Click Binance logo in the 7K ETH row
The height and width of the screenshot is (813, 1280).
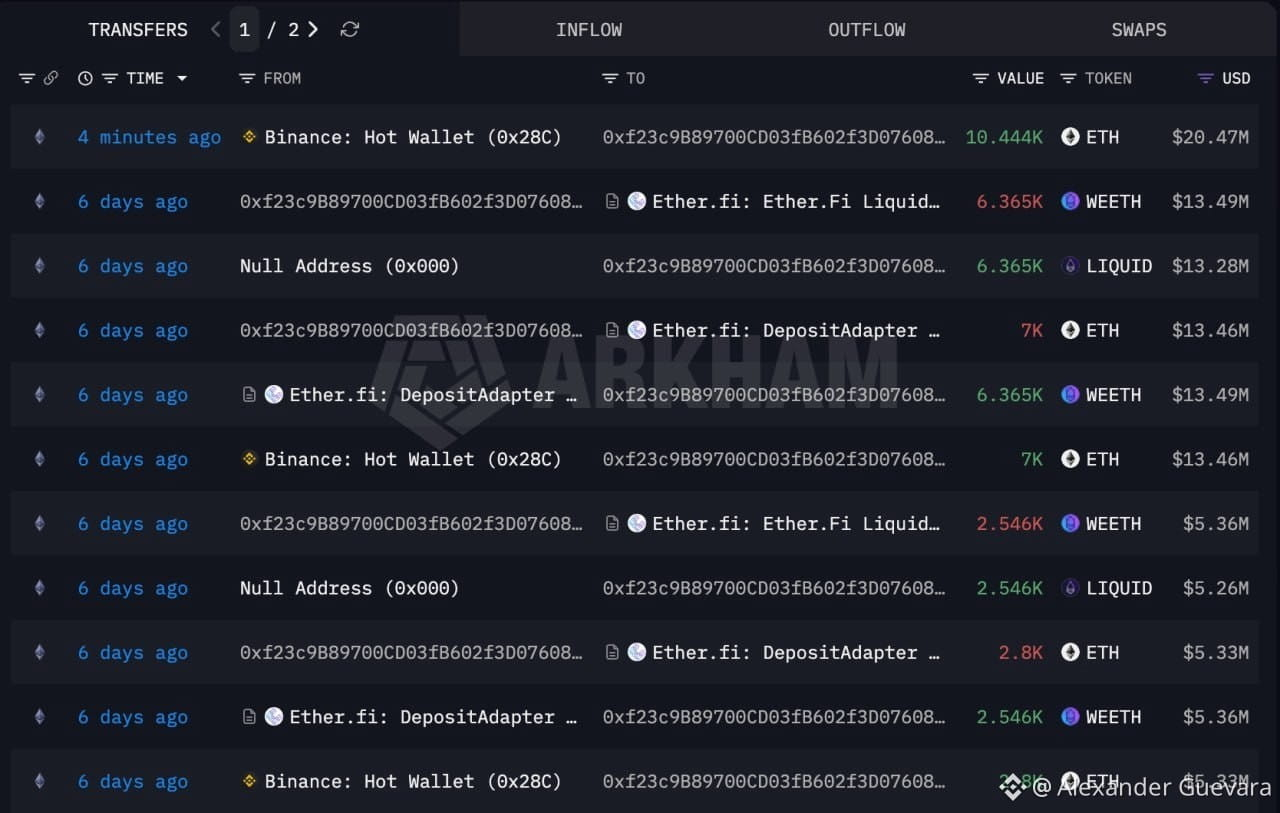click(249, 459)
